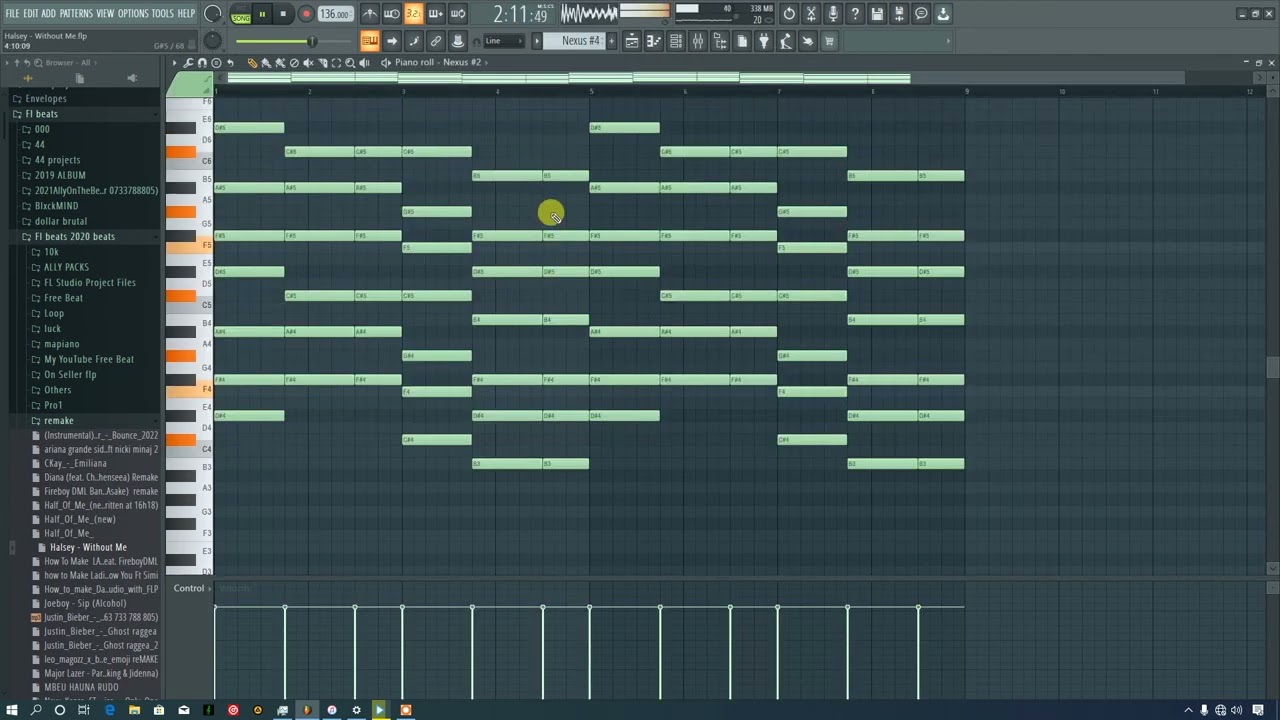This screenshot has width=1280, height=720.
Task: Open Windows taskbar search
Action: click(x=36, y=710)
